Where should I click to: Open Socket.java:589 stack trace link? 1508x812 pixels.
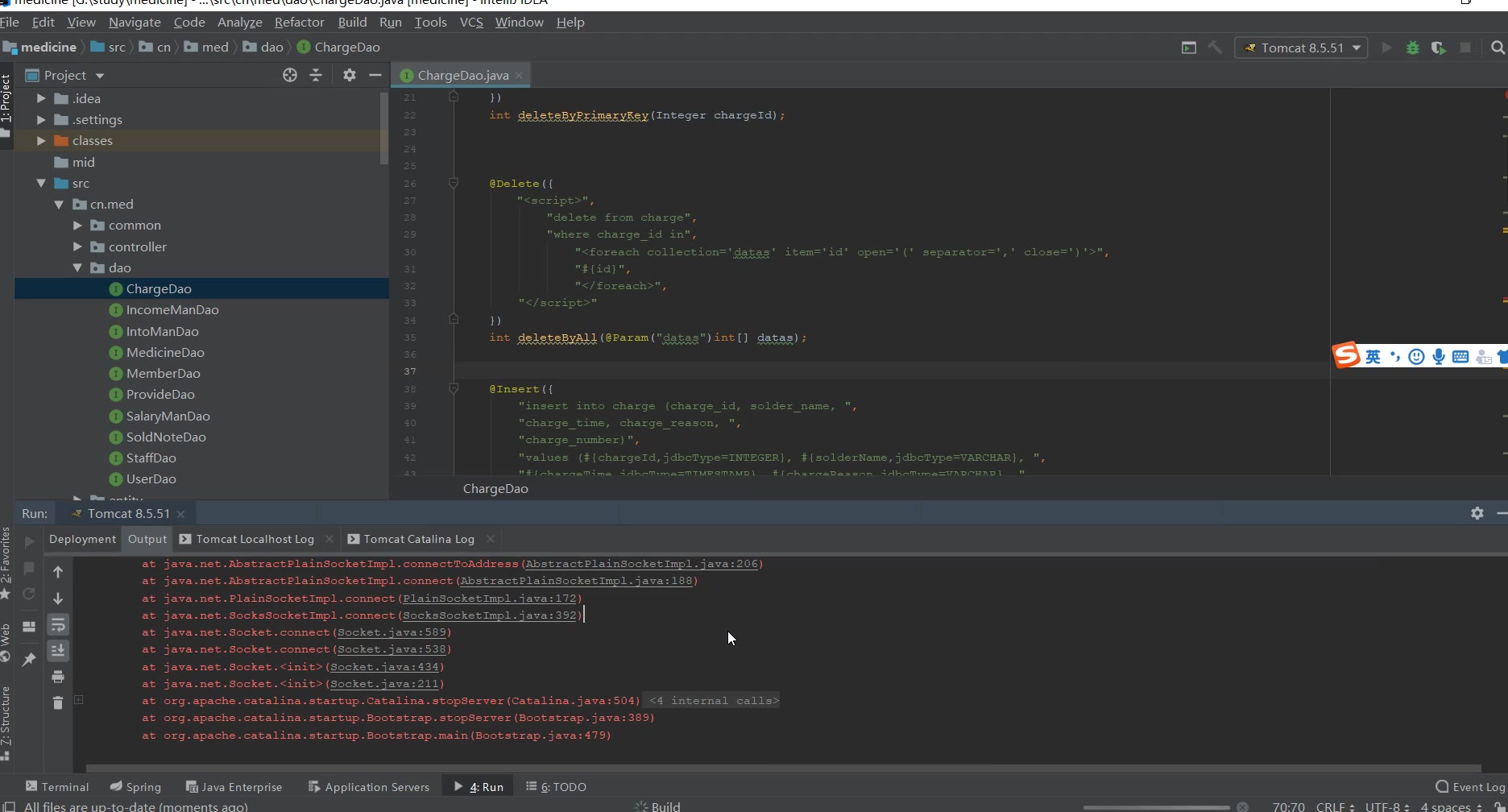point(391,632)
